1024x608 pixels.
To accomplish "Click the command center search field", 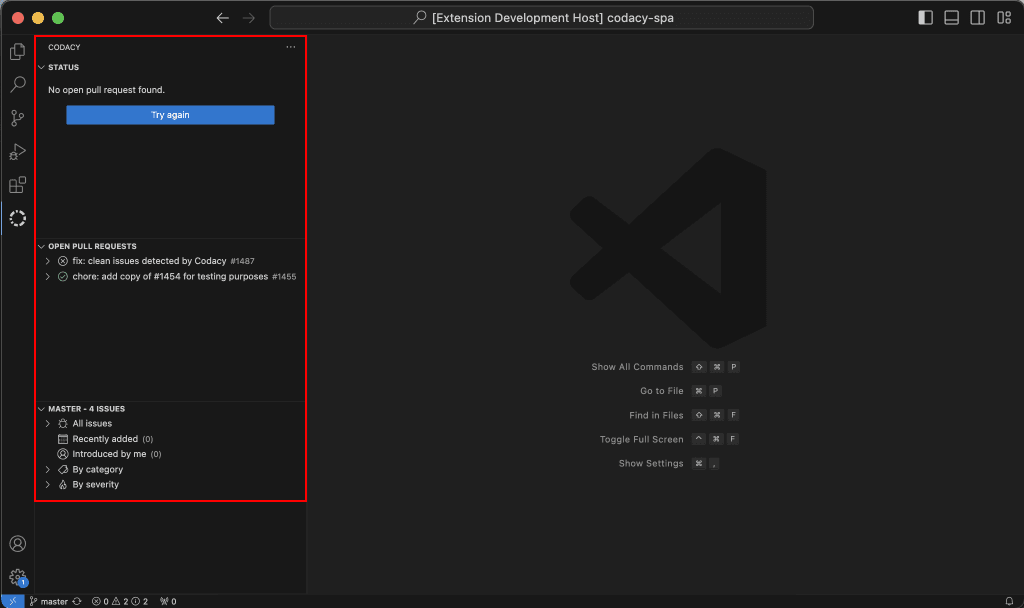I will 541,18.
